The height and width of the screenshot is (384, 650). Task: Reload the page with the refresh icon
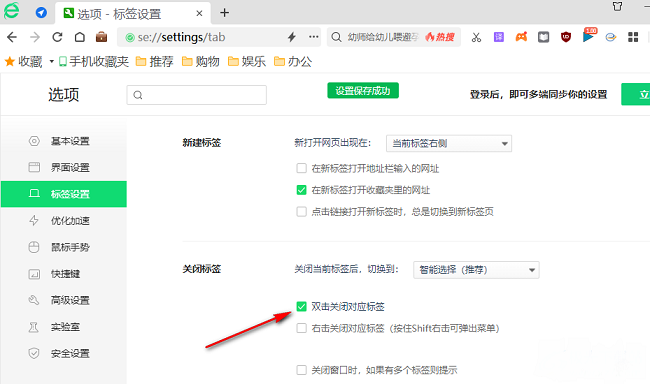point(57,37)
